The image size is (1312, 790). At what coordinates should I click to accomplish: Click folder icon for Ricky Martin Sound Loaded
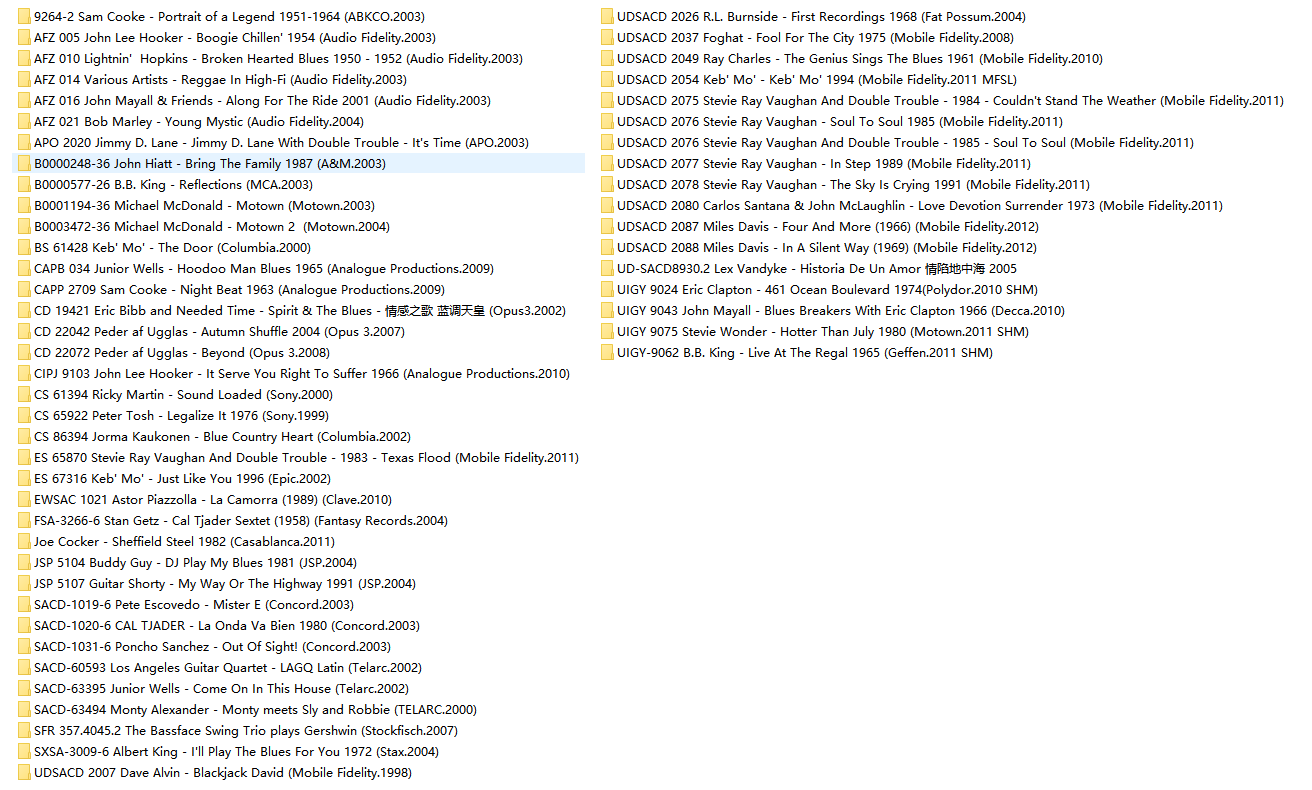pyautogui.click(x=24, y=395)
